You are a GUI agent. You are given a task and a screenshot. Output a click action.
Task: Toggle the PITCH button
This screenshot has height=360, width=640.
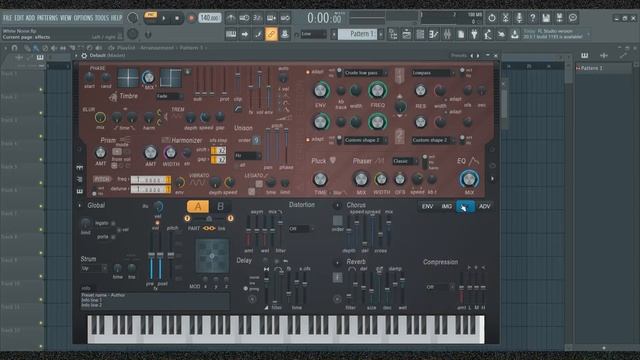[102, 179]
